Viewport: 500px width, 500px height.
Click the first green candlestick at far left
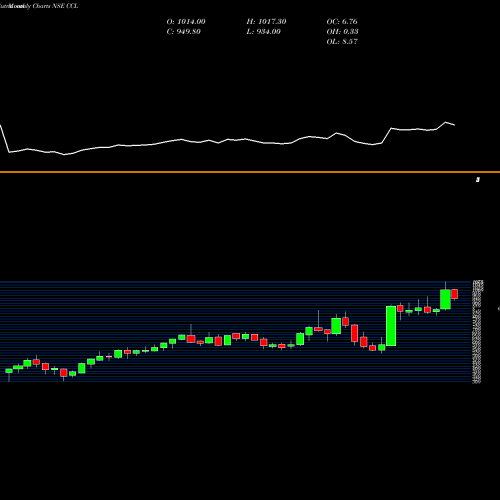pos(9,371)
